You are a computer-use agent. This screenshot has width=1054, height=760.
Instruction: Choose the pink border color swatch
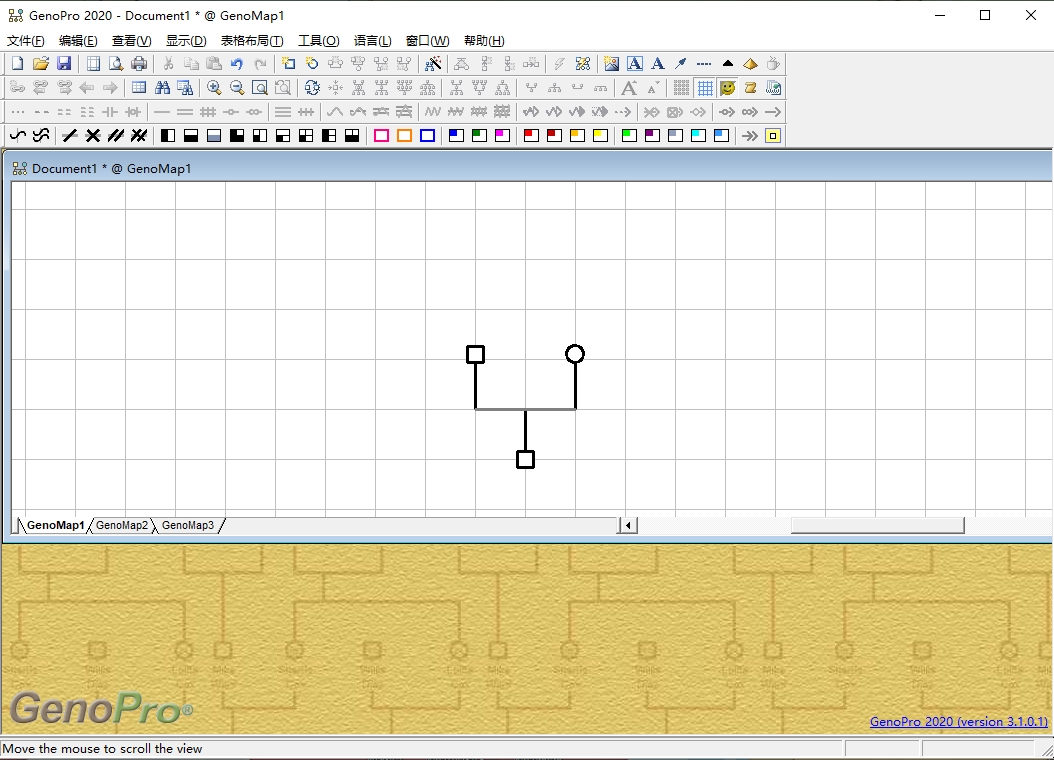tap(381, 136)
